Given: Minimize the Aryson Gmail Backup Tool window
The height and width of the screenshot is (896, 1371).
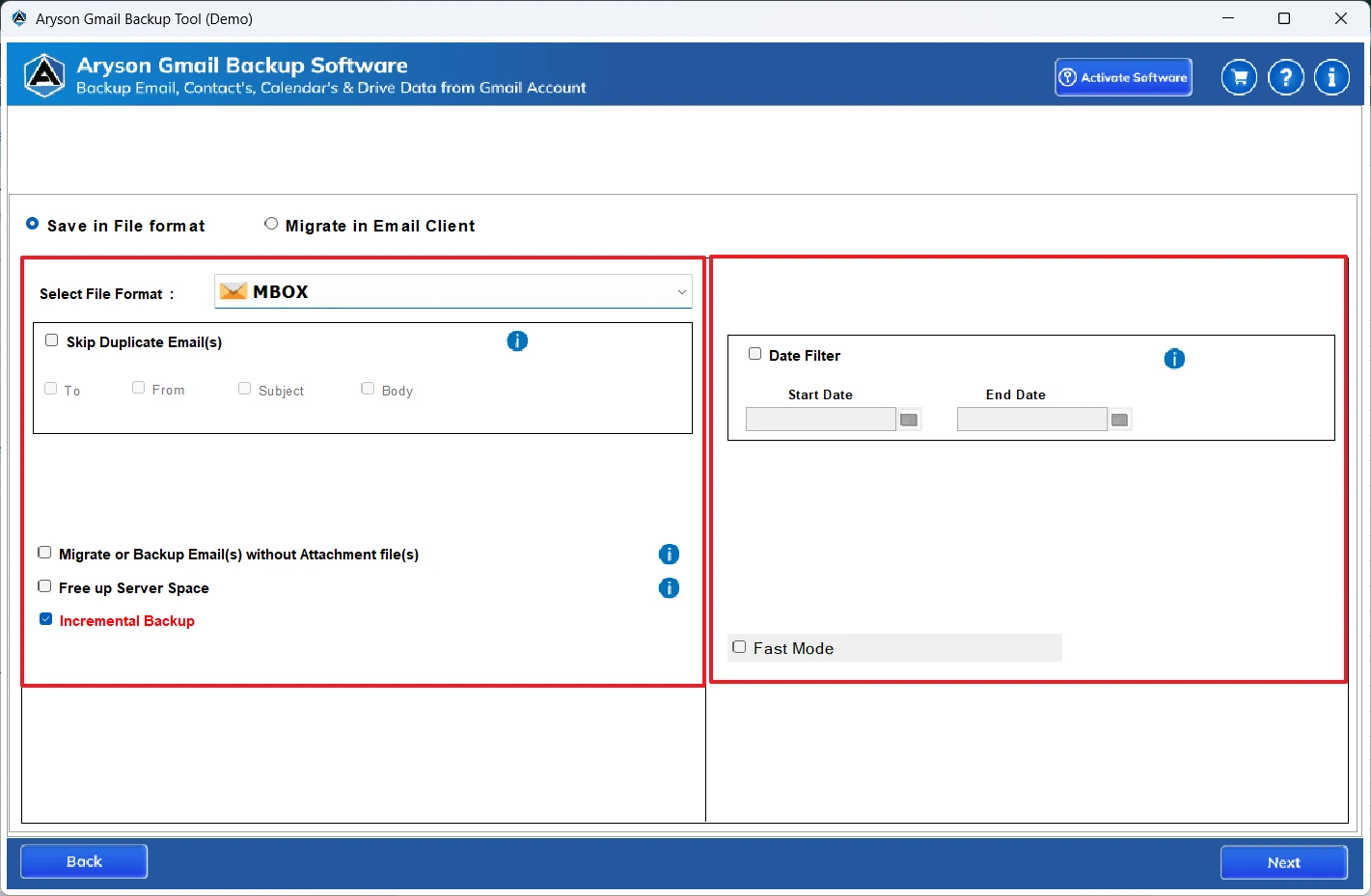Looking at the screenshot, I should [1228, 18].
